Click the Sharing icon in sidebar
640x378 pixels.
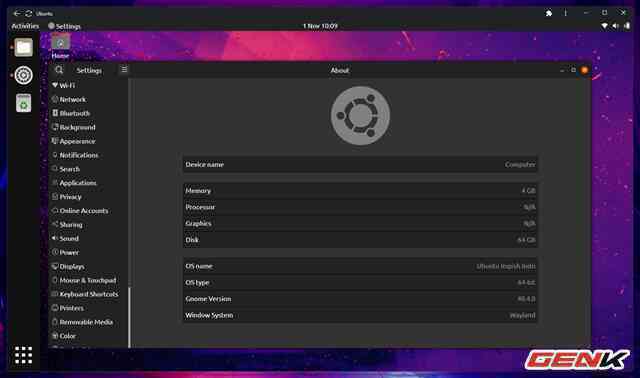tap(55, 224)
